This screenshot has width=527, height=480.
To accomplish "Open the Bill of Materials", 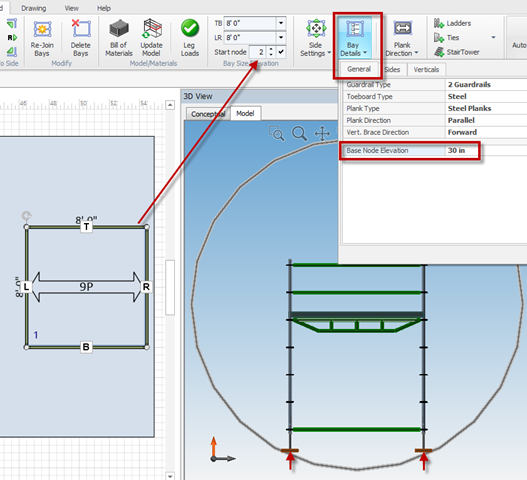I will (119, 38).
